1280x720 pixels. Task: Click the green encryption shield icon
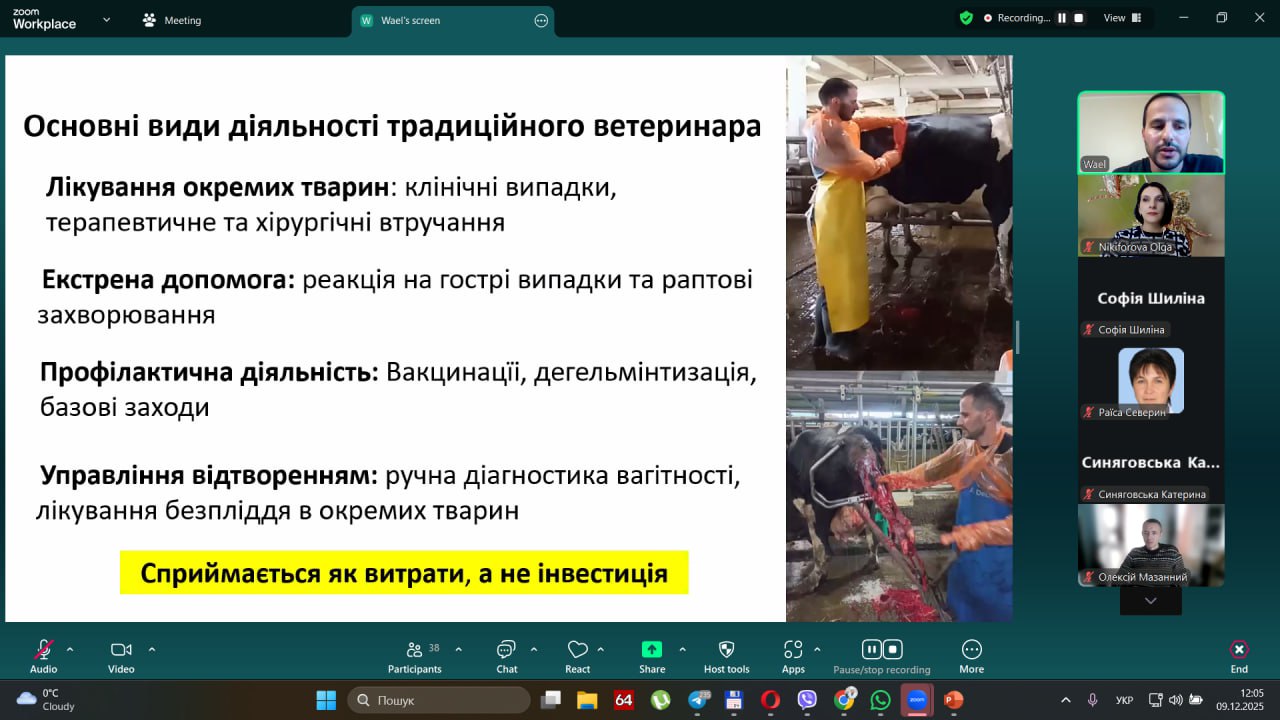tap(966, 18)
